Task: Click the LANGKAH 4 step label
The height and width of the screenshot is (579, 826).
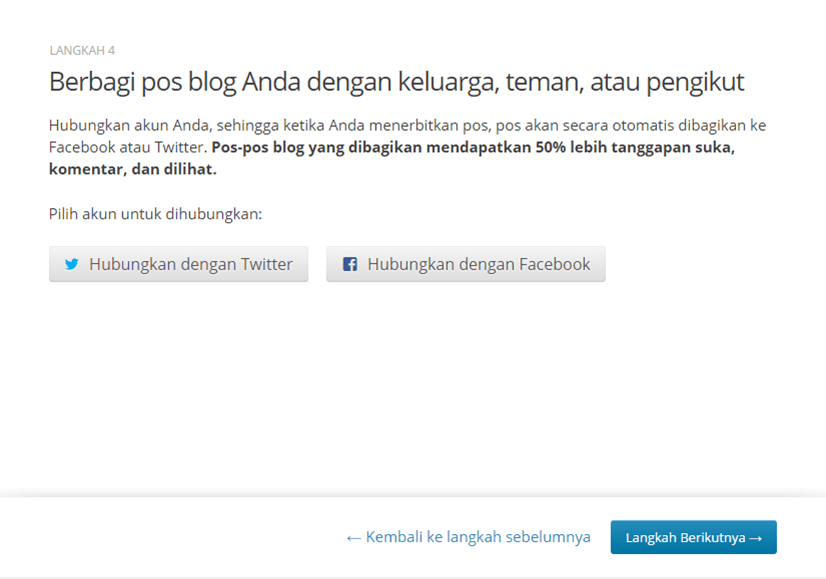Action: (x=82, y=50)
